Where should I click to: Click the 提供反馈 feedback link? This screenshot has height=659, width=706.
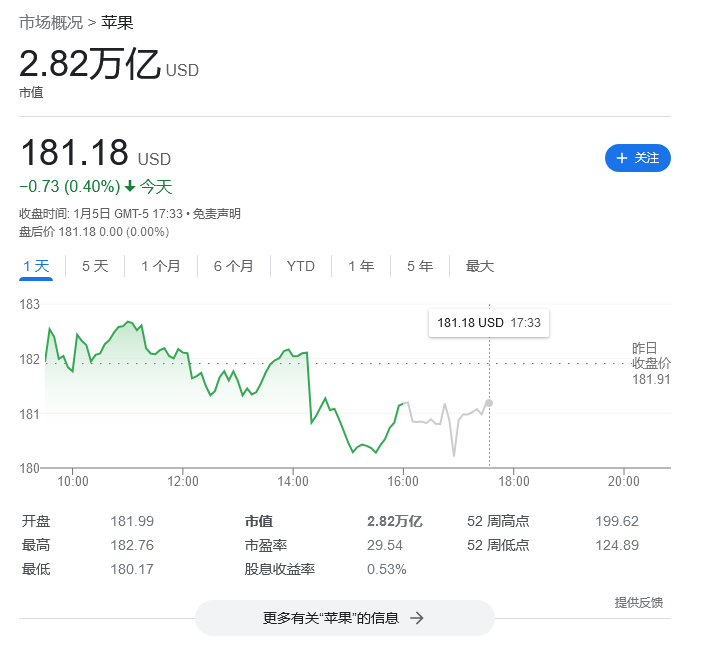639,602
